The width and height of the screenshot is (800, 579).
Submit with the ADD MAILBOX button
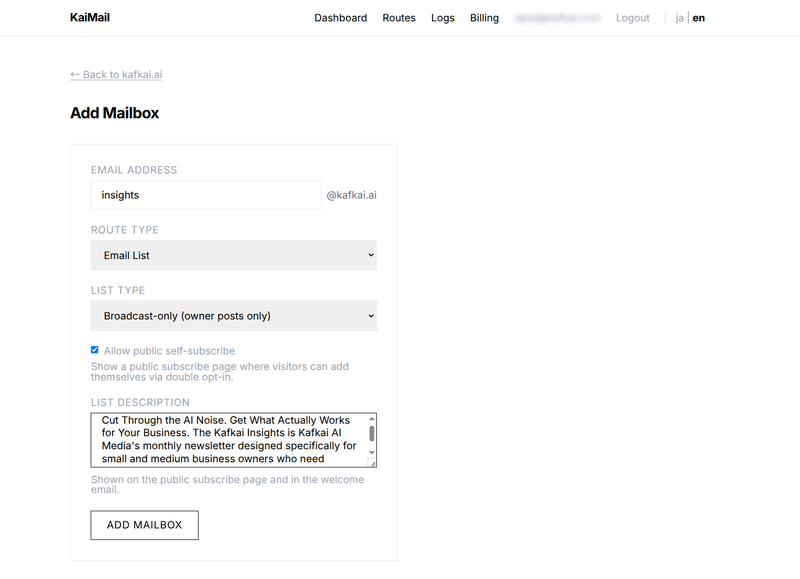point(144,525)
